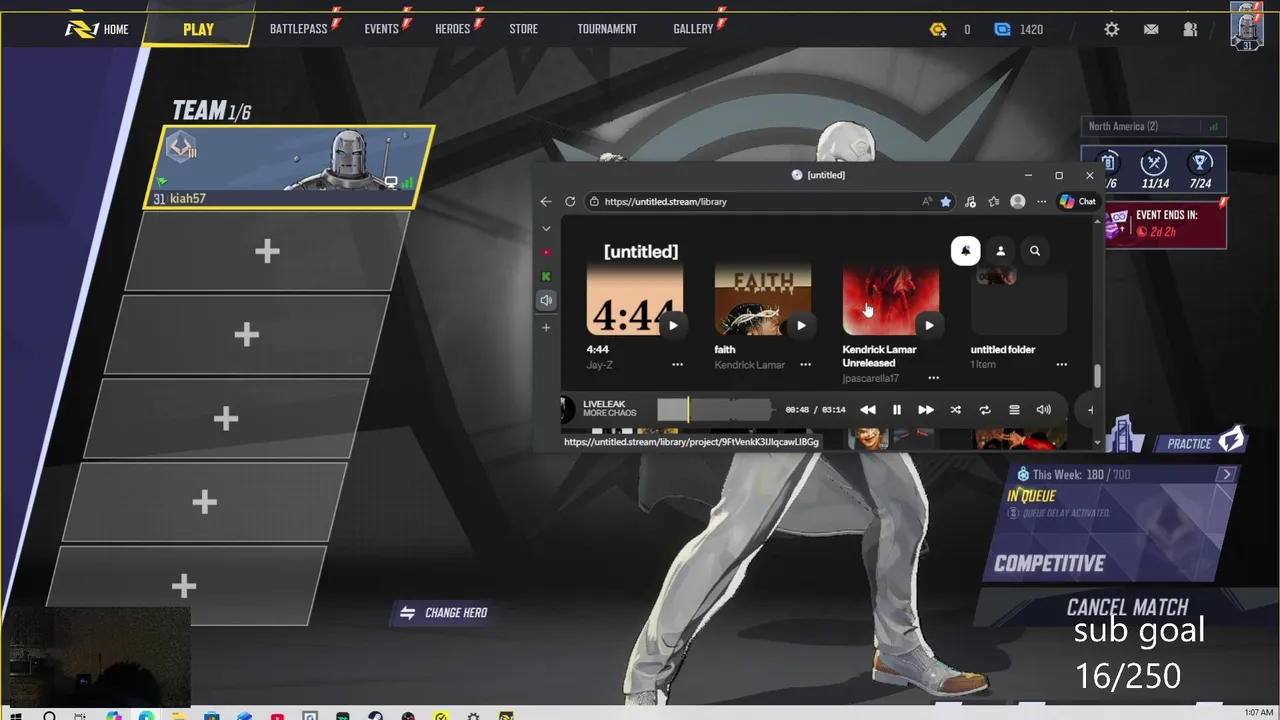Open browser settings and more menu
Image resolution: width=1280 pixels, height=720 pixels.
(1041, 201)
